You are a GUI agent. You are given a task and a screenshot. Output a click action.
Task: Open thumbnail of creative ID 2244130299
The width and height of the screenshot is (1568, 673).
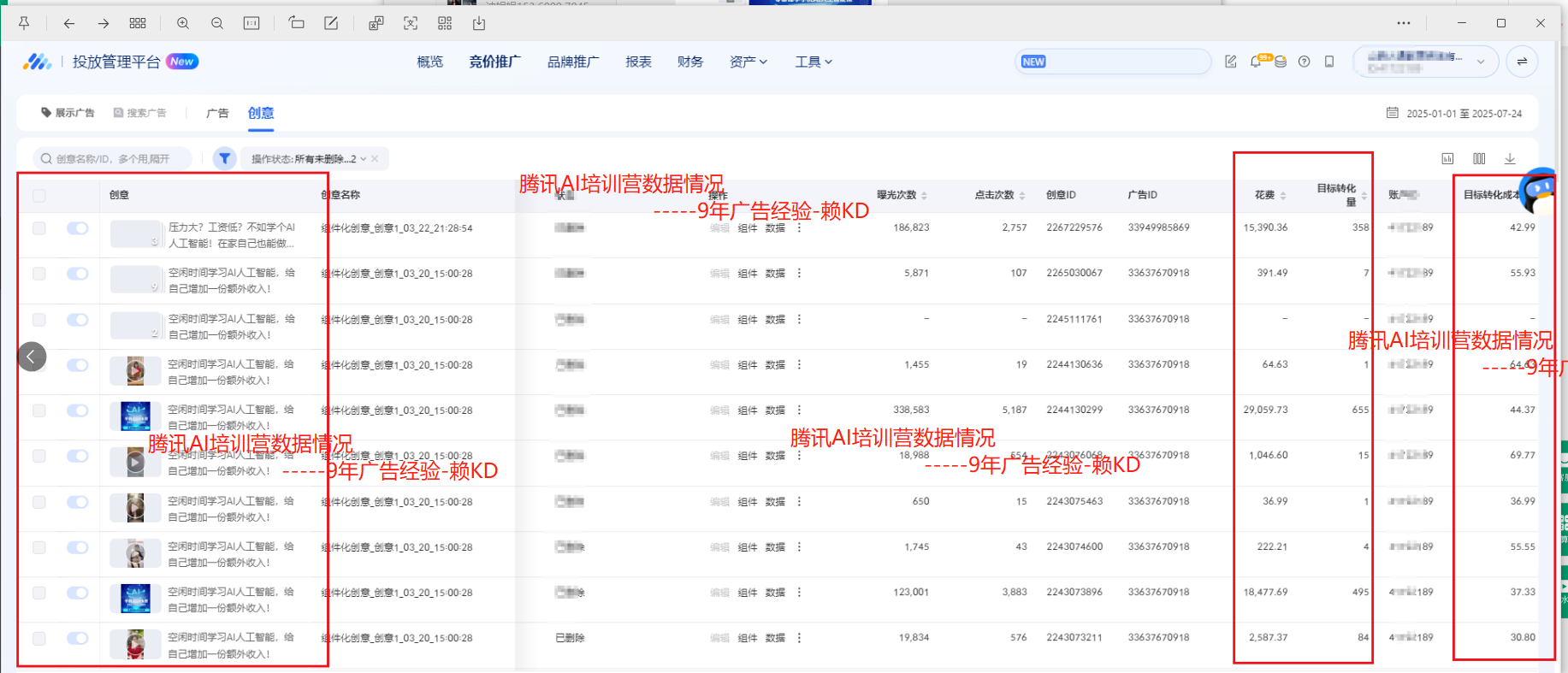(135, 416)
